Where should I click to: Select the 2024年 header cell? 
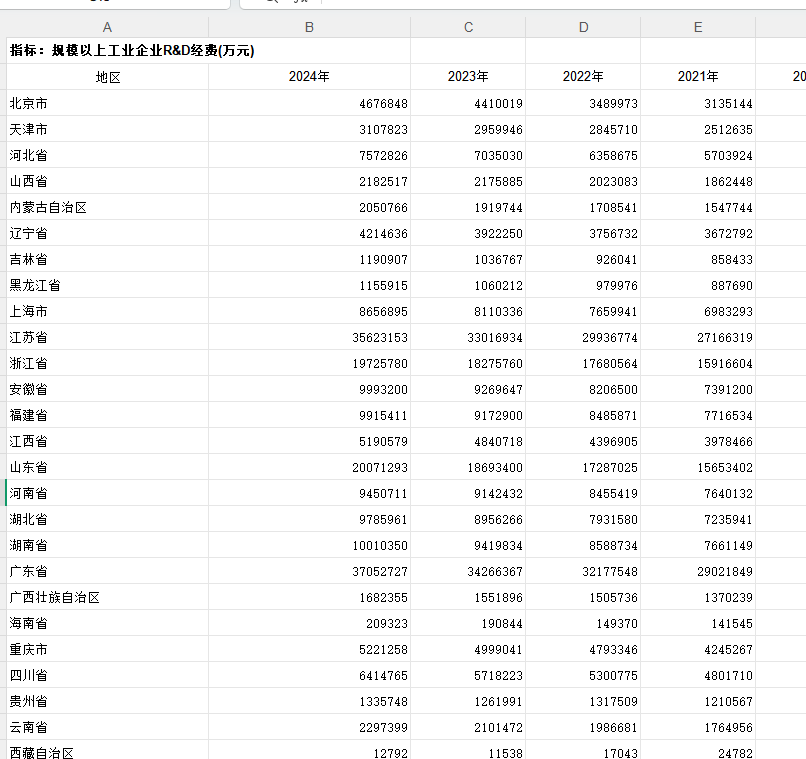click(x=309, y=77)
